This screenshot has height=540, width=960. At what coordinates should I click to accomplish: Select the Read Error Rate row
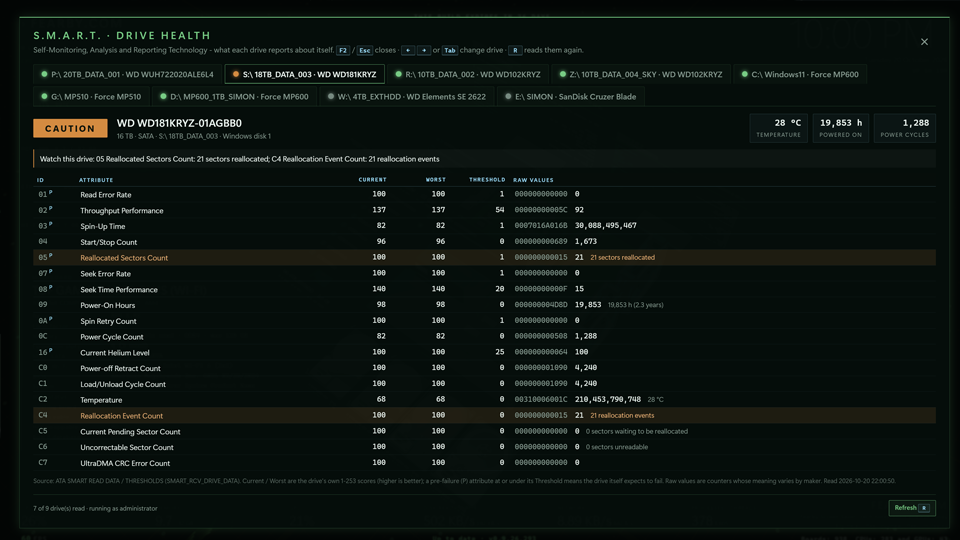click(x=484, y=194)
